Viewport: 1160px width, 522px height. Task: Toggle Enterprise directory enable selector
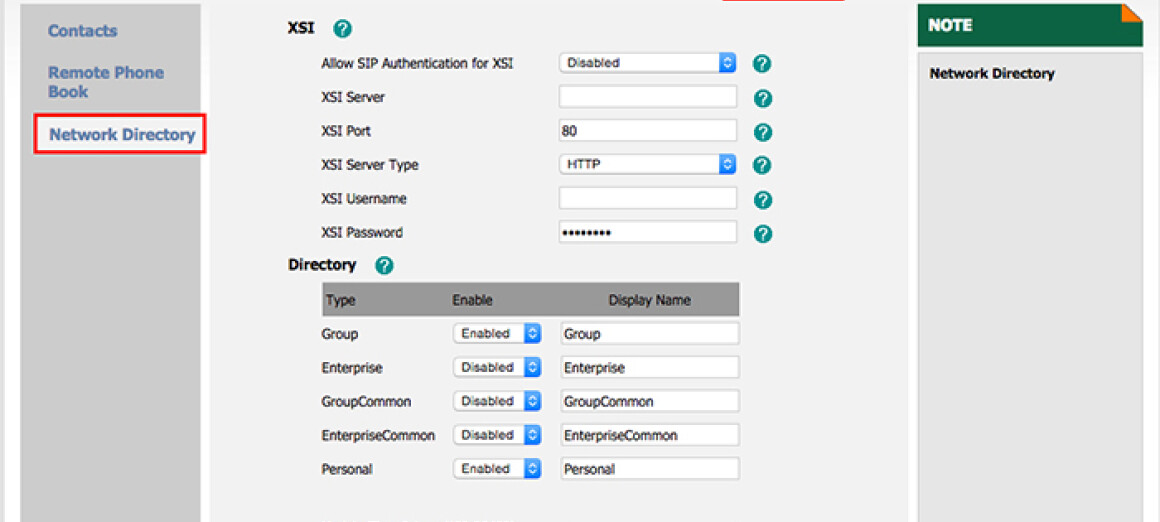[x=497, y=368]
